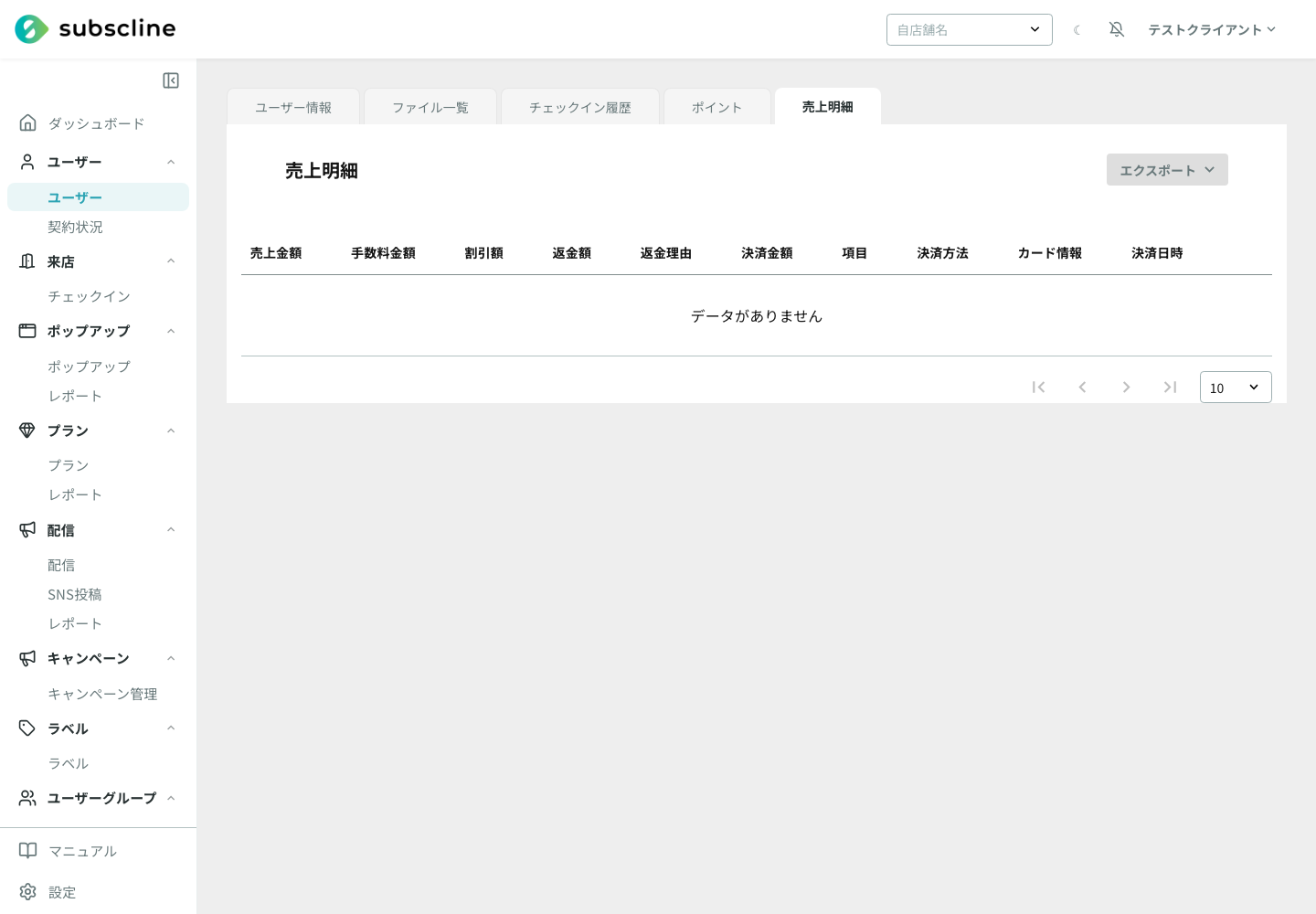1316x914 pixels.
Task: Open ダッシュボード in sidebar
Action: [x=97, y=123]
